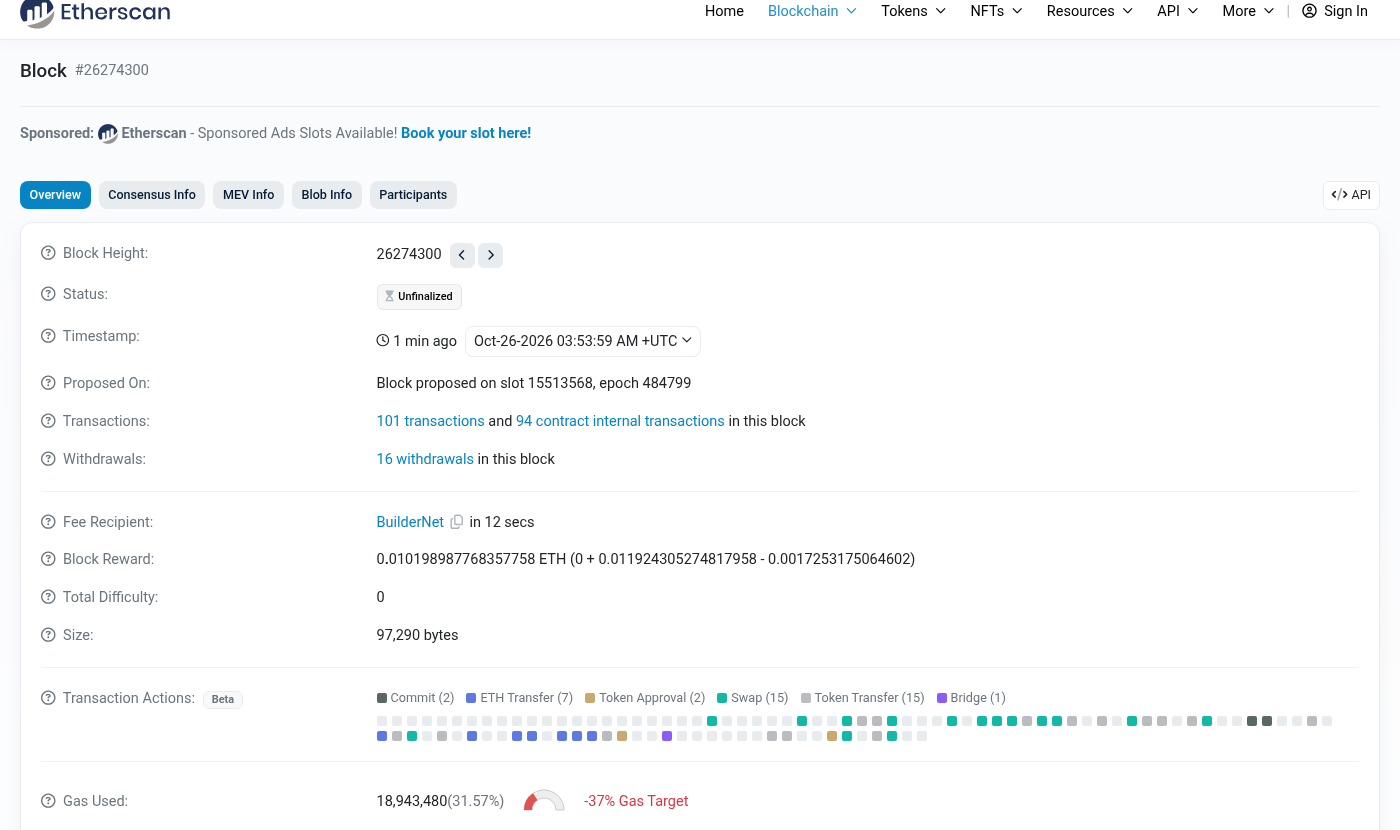The image size is (1400, 830).
Task: View the 16 withdrawals link
Action: pyautogui.click(x=425, y=459)
